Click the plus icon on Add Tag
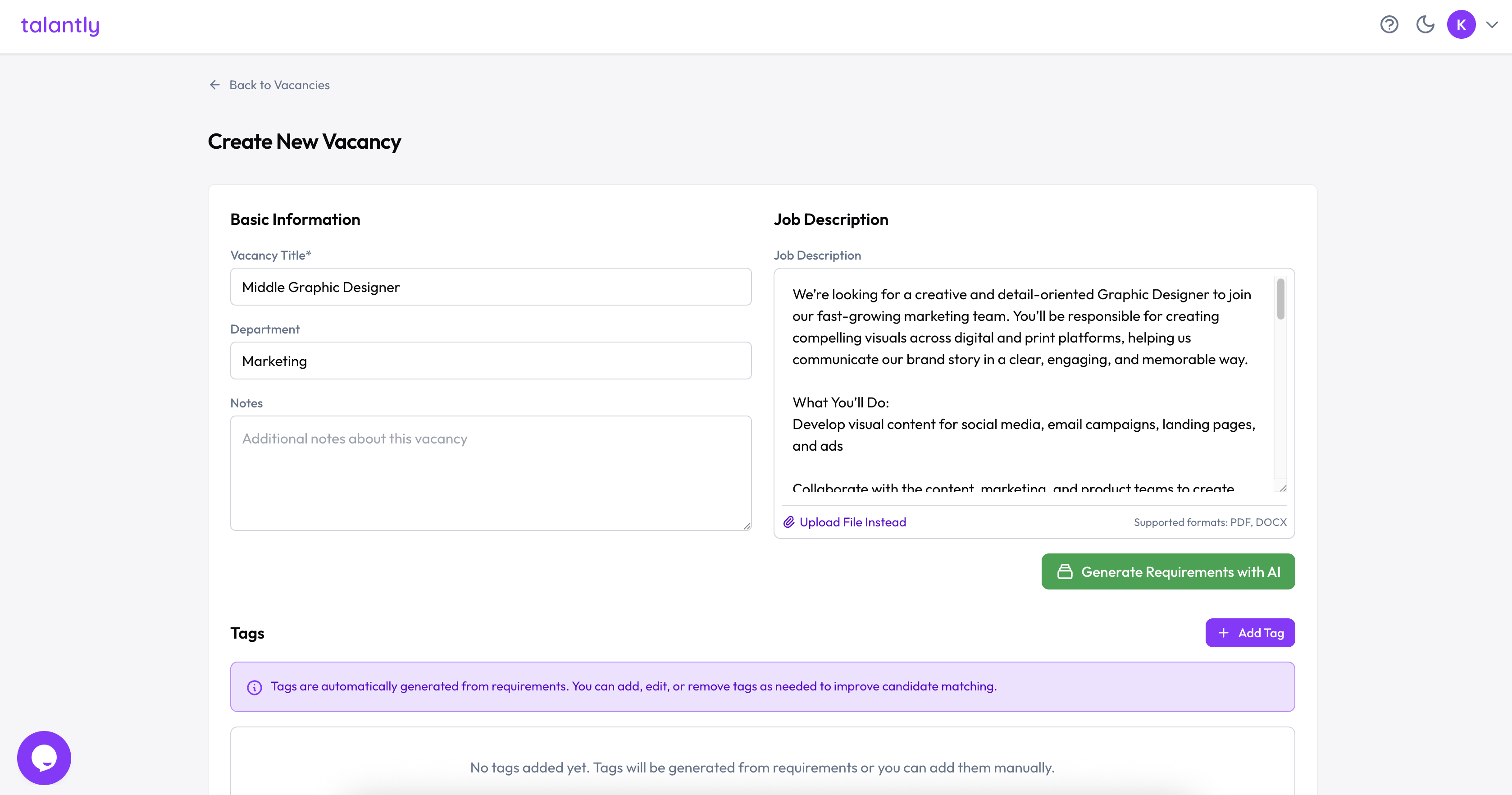This screenshot has width=1512, height=795. tap(1224, 632)
